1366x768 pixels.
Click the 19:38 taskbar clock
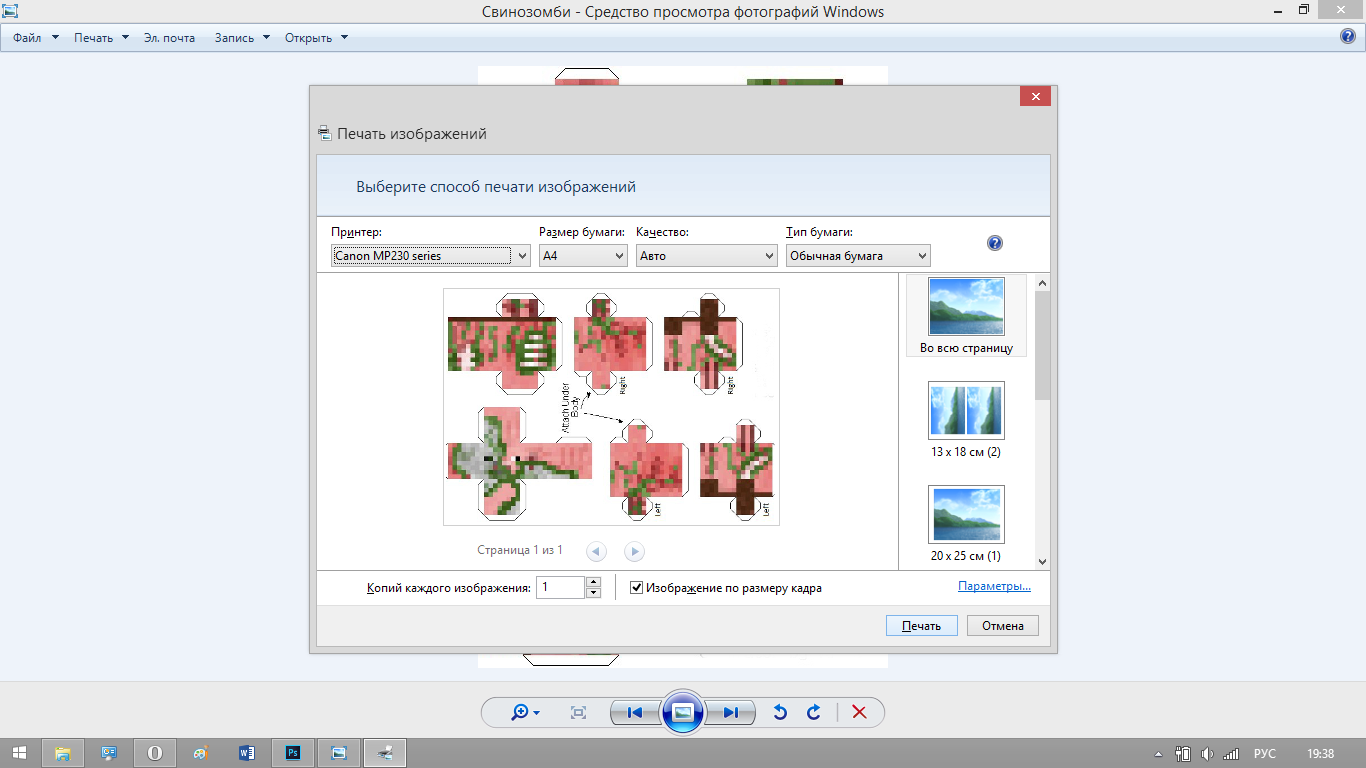coord(1320,754)
